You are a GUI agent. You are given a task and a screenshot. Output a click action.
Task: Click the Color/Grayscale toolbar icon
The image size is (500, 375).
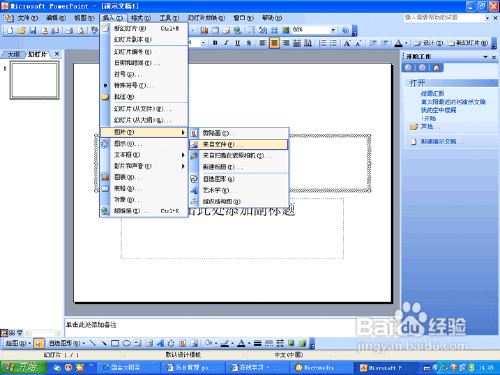point(286,30)
